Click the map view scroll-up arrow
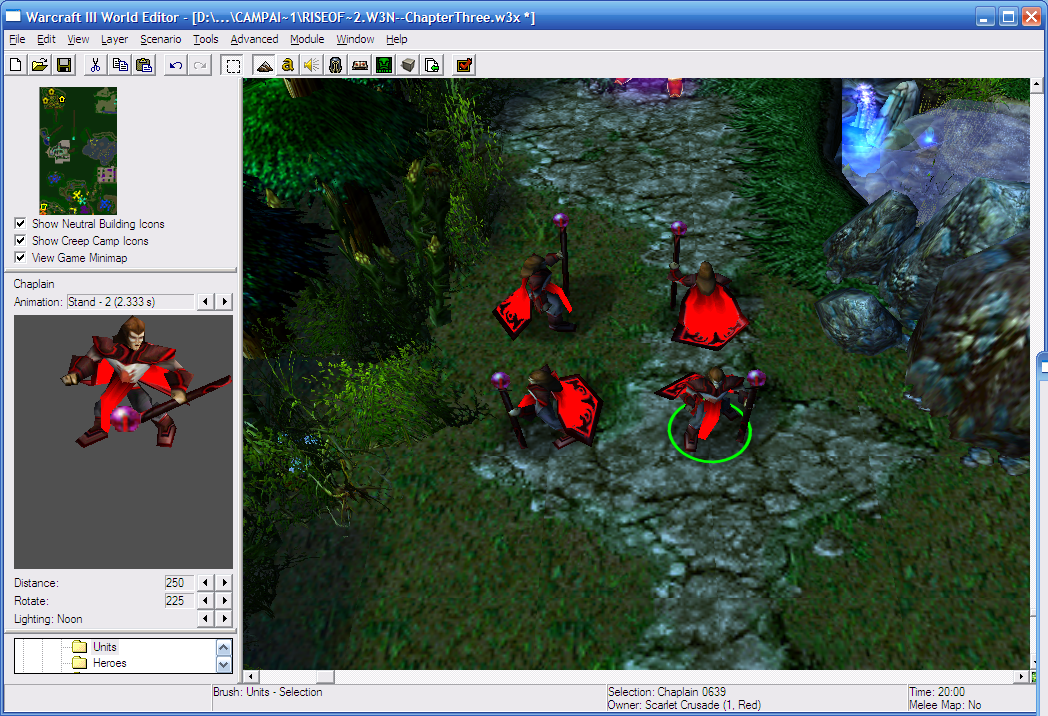This screenshot has height=716, width=1048. (x=1036, y=85)
